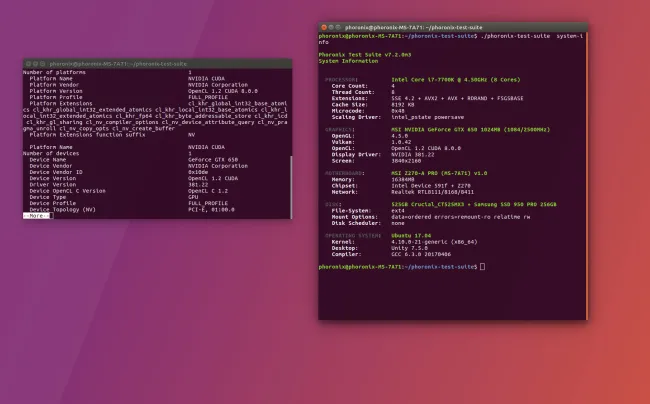The height and width of the screenshot is (404, 650).
Task: Click the 'NVIDIA 381.22' display driver value
Action: click(x=412, y=154)
